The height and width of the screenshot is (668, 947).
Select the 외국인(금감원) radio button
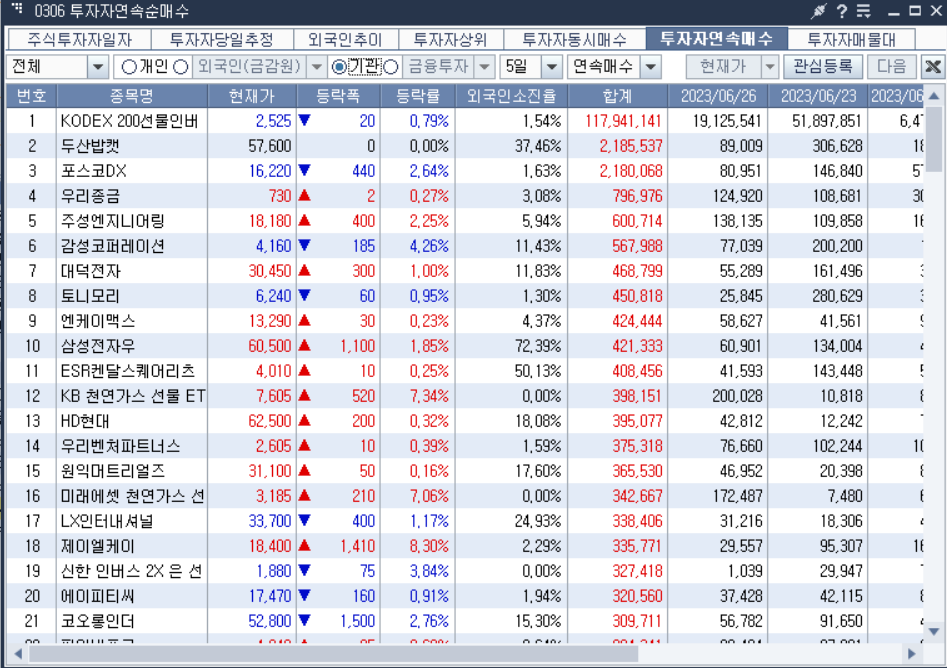(181, 66)
